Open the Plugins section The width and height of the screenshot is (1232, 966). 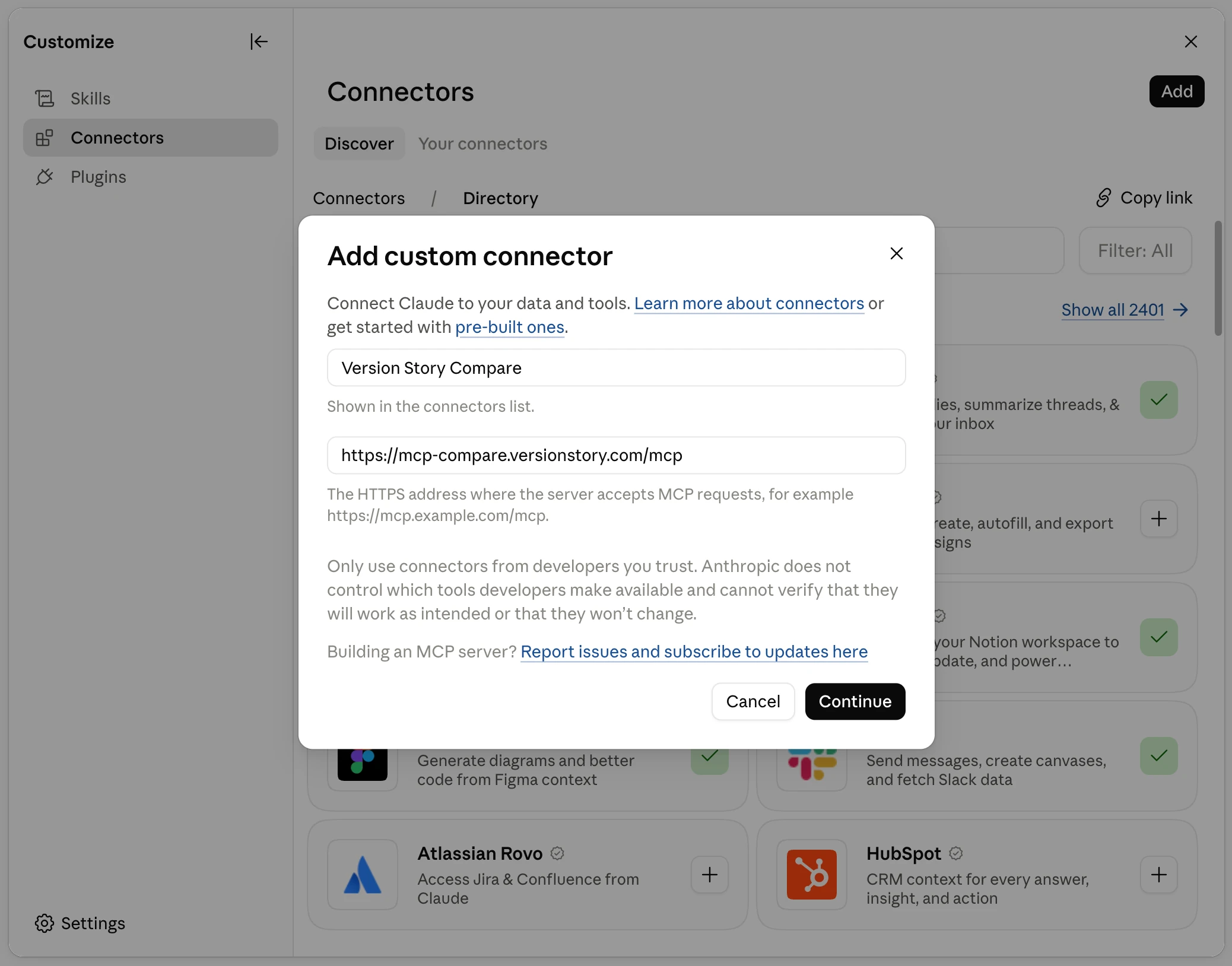150,177
